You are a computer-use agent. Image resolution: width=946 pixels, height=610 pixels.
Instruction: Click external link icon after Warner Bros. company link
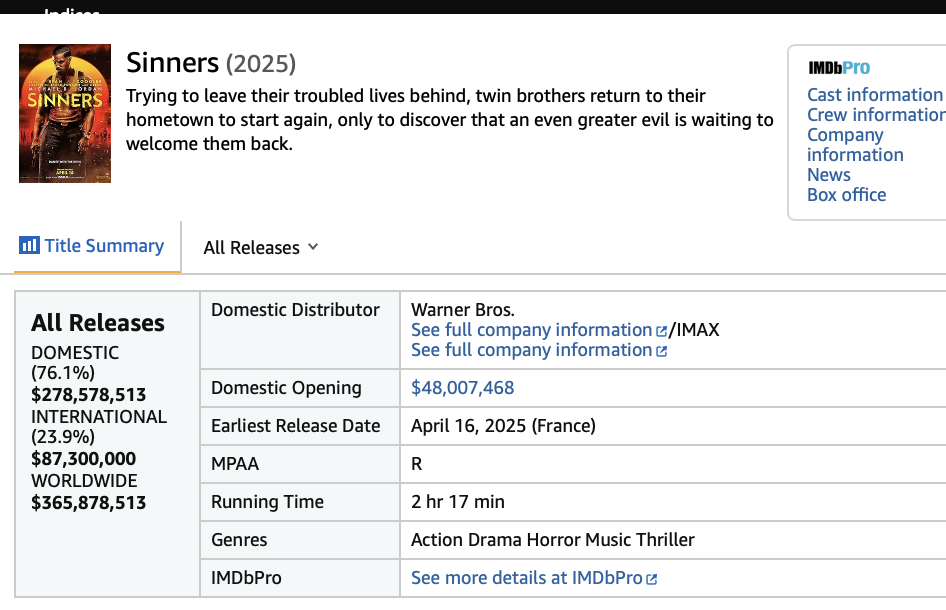click(x=661, y=331)
